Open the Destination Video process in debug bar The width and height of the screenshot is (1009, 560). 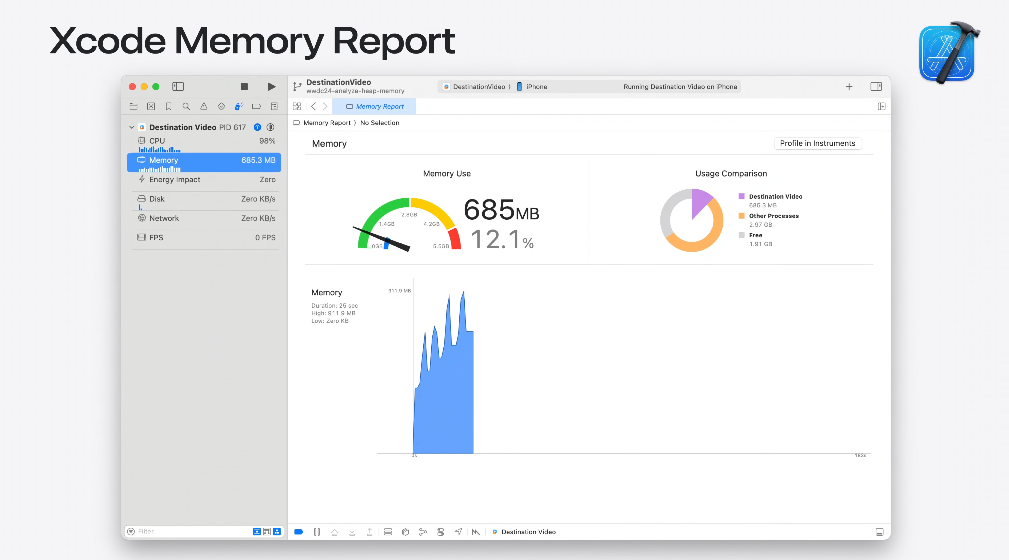point(524,532)
